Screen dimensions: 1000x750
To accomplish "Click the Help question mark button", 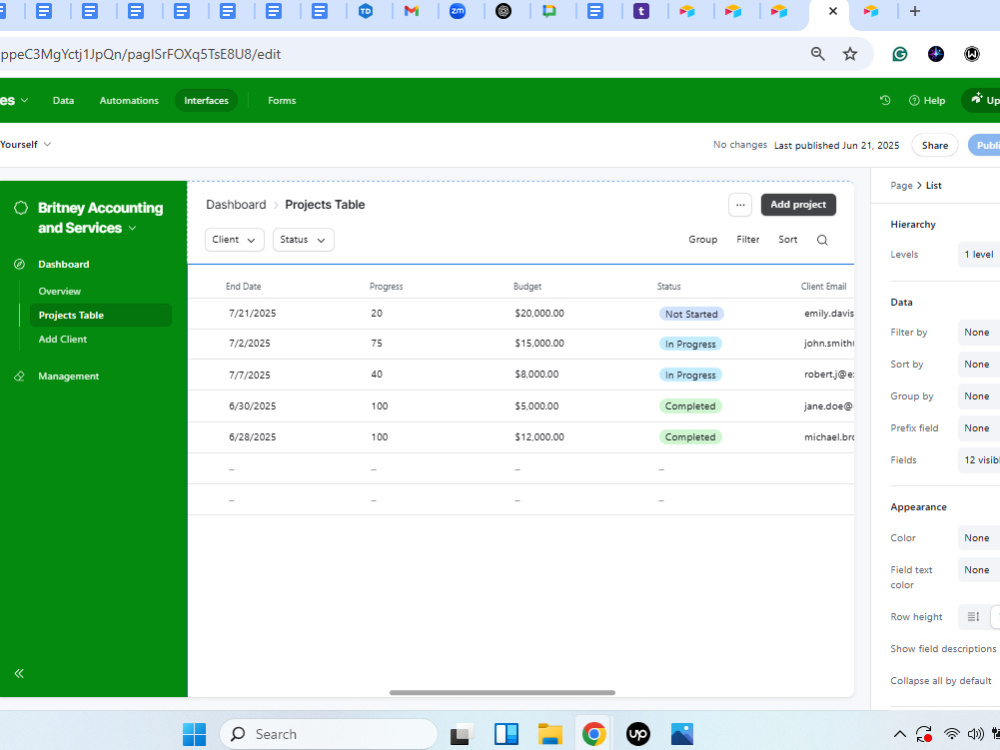I will tap(927, 101).
